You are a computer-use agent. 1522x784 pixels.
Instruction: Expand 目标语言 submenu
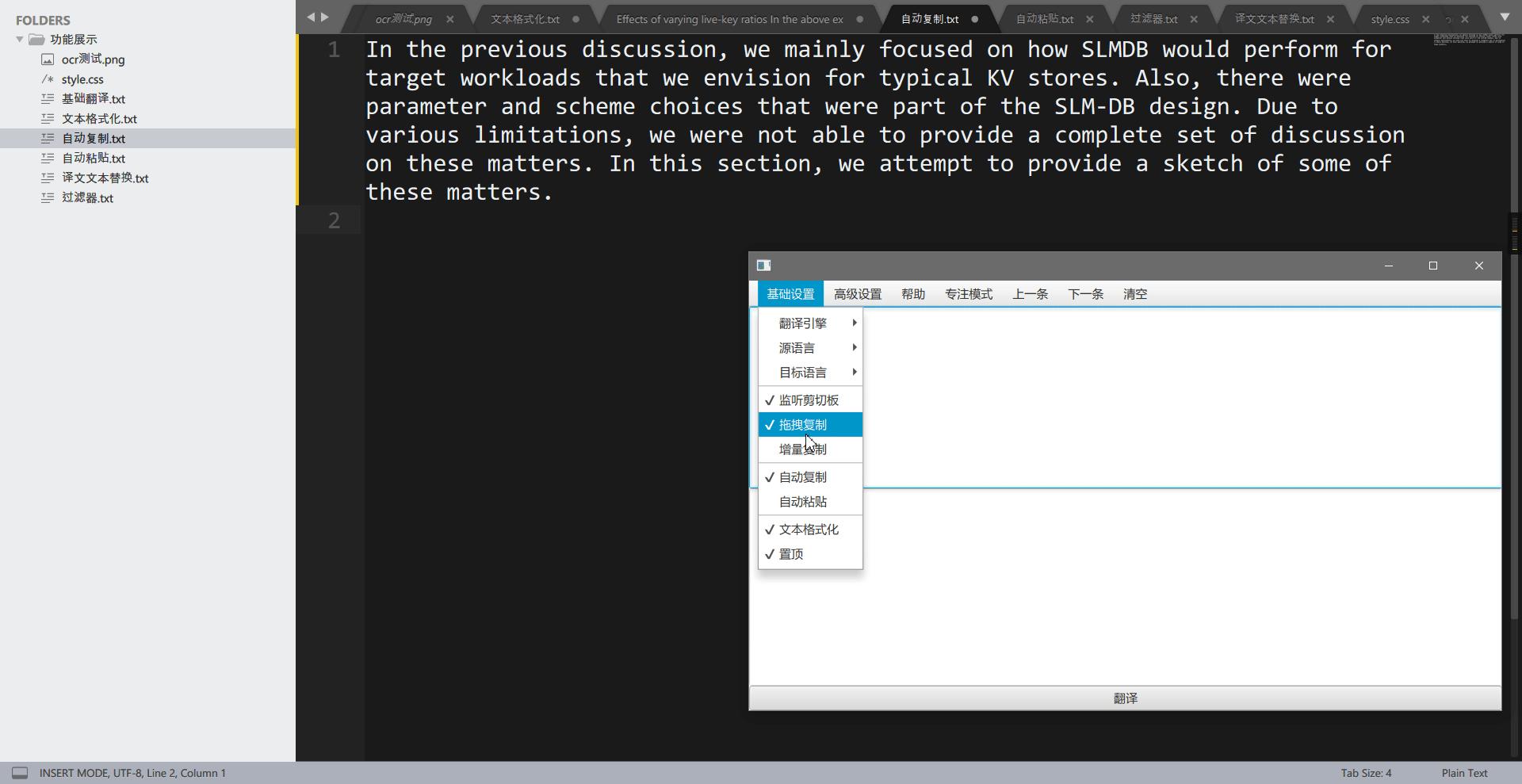pyautogui.click(x=810, y=373)
